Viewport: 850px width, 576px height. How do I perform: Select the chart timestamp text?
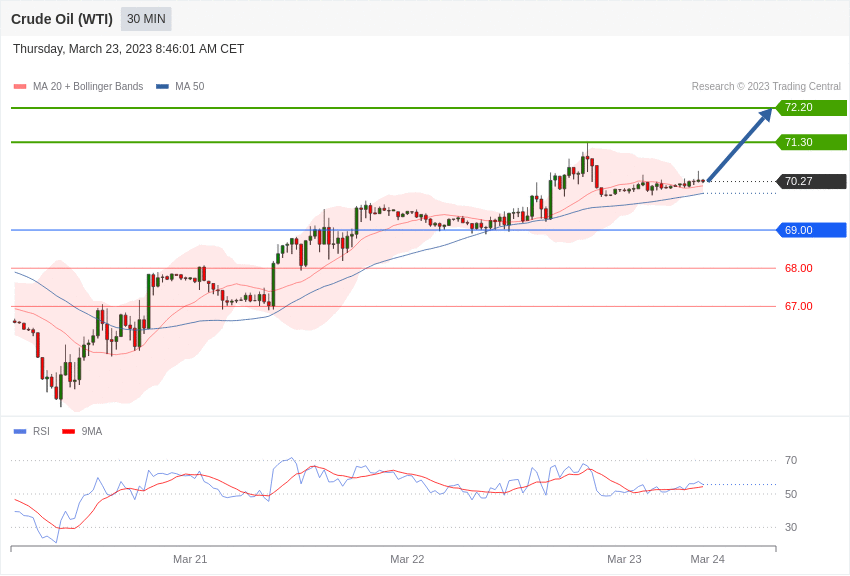point(128,49)
